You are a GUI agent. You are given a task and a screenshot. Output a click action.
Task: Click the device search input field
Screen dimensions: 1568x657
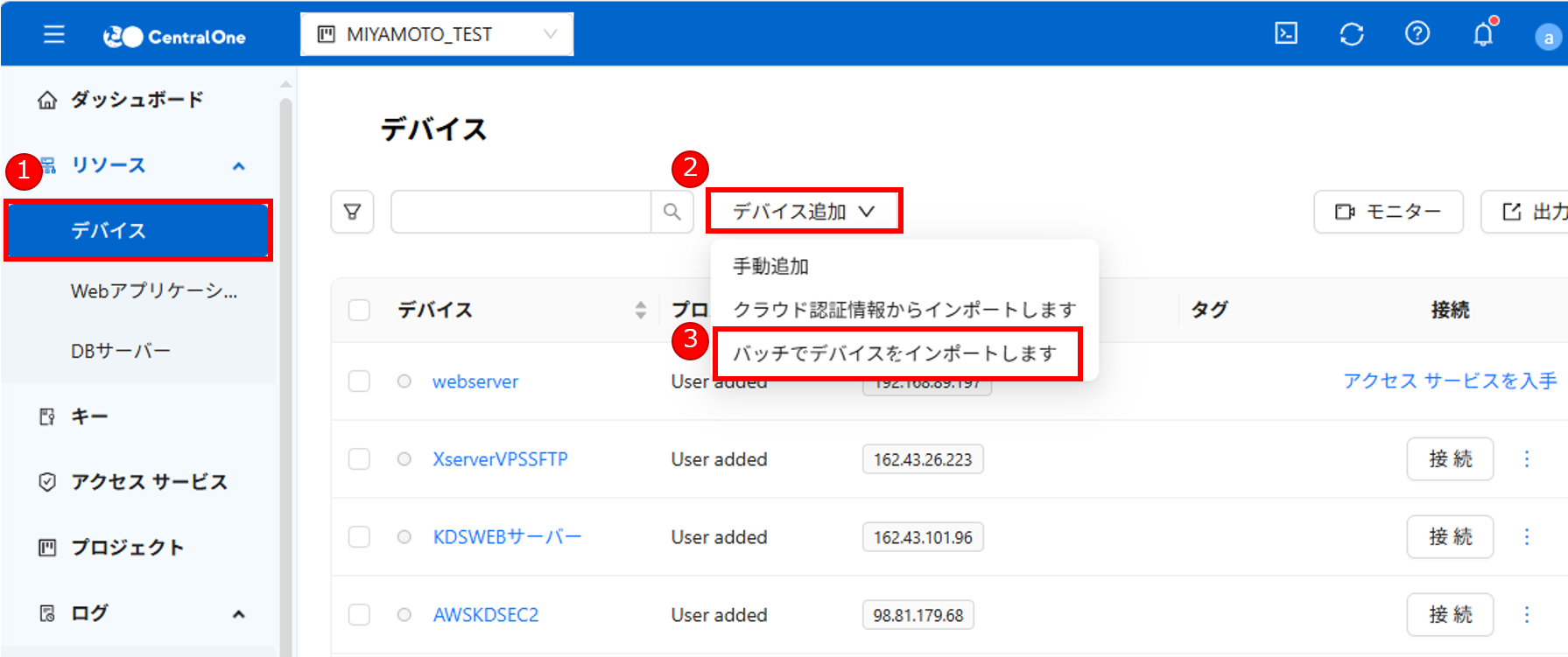521,212
